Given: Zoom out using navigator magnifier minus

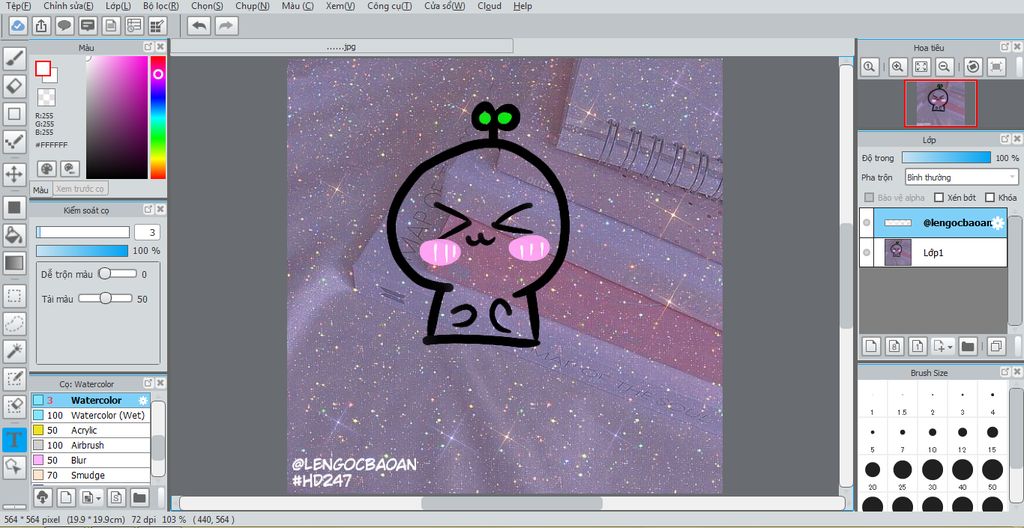Looking at the screenshot, I should (943, 66).
